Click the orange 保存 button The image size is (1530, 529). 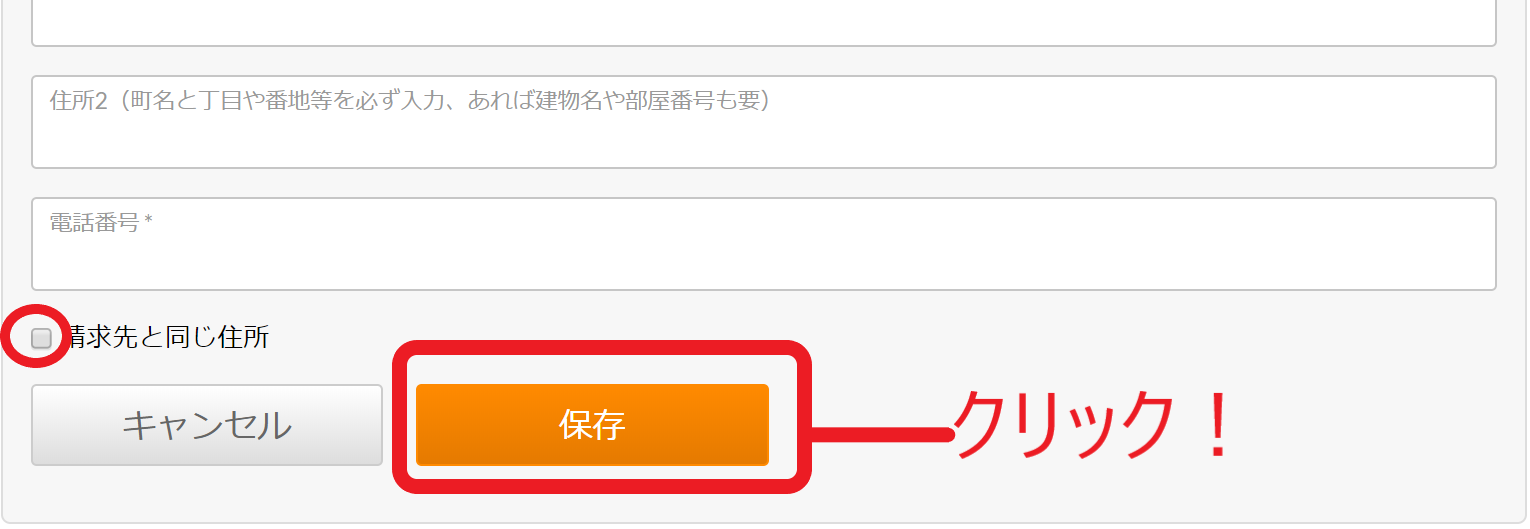(x=592, y=425)
